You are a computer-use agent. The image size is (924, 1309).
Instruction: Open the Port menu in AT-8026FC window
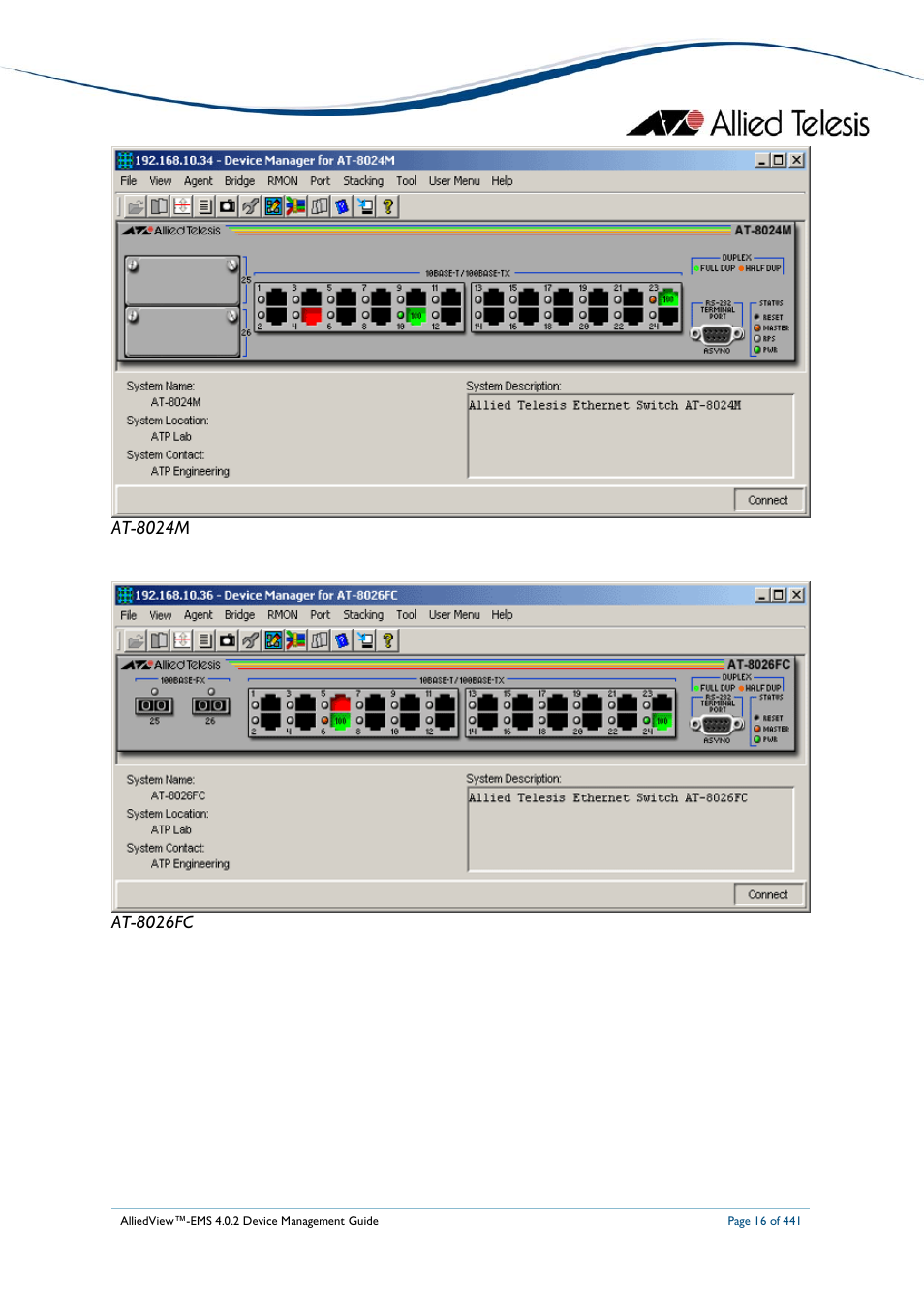coord(321,615)
